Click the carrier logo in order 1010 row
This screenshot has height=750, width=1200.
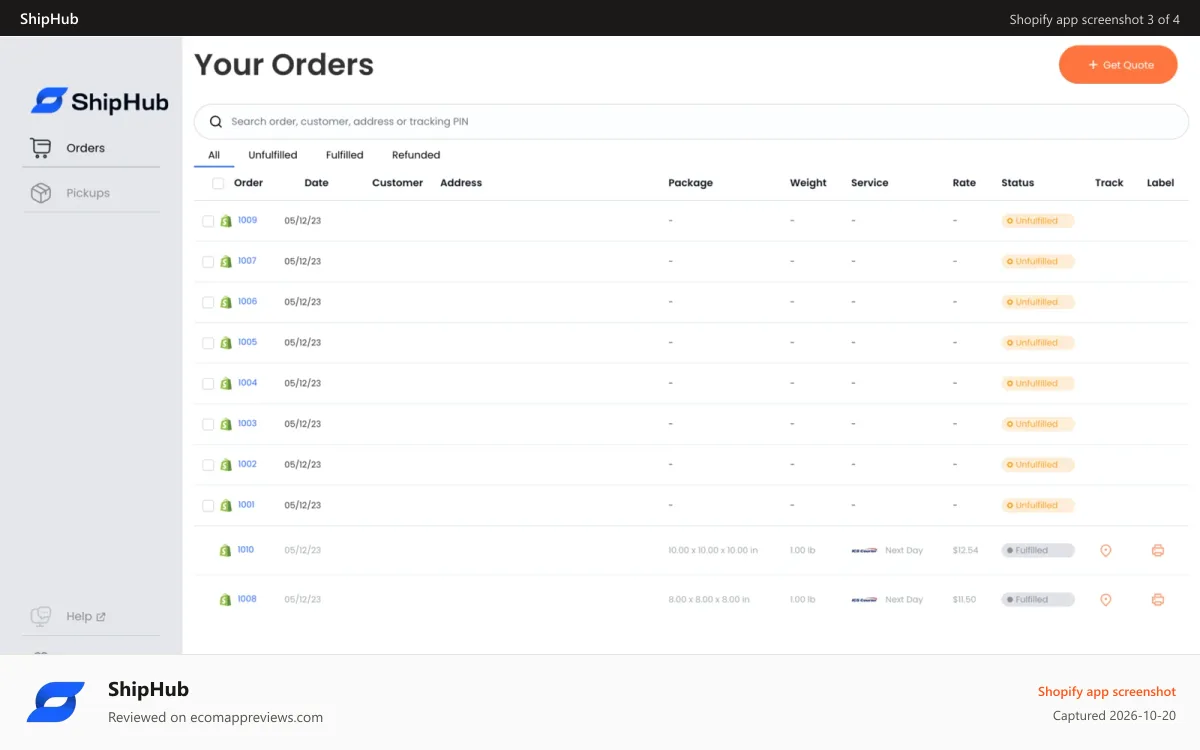[864, 550]
